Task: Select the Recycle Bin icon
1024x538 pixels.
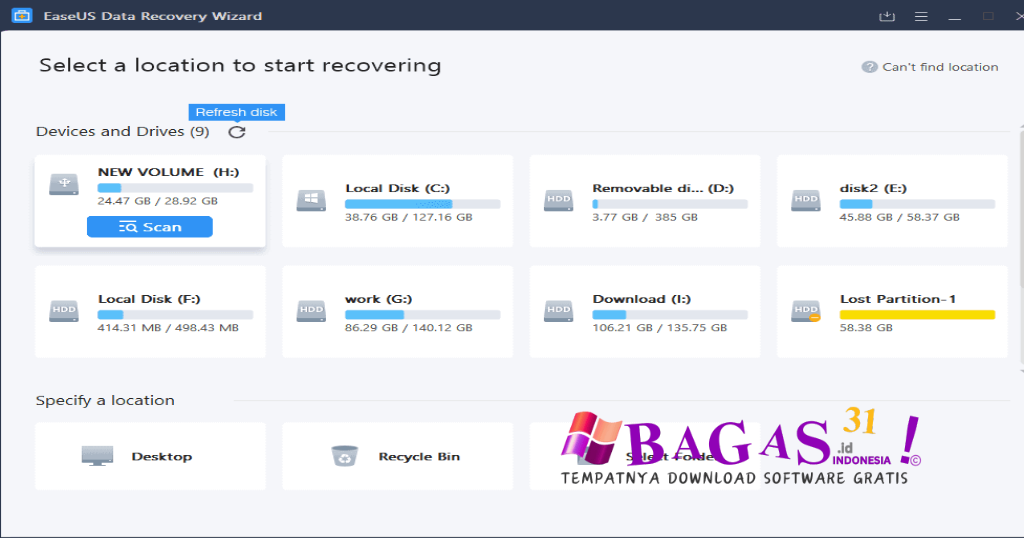Action: (345, 456)
